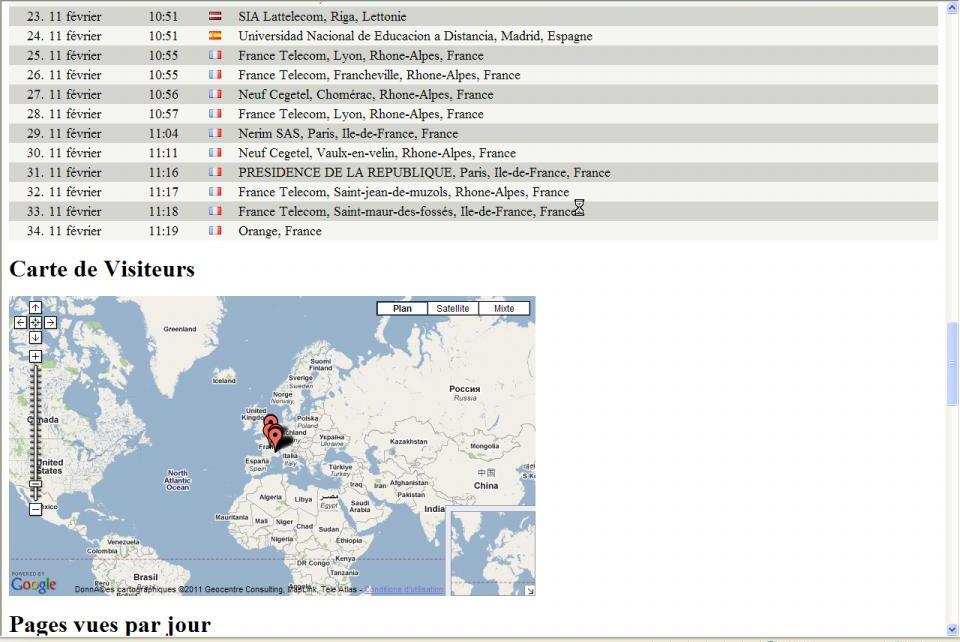Click the scrollbar up arrow

pos(952,7)
